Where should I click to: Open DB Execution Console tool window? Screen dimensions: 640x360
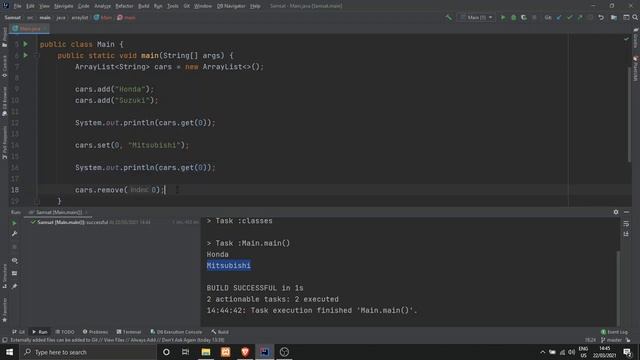(176, 332)
